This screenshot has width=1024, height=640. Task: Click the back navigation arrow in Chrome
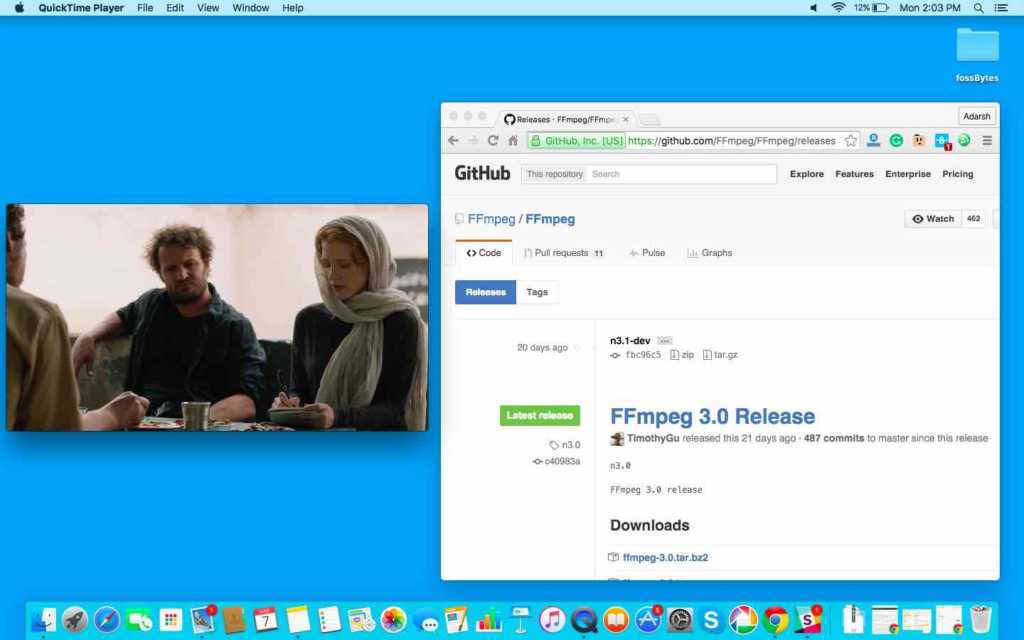(x=452, y=140)
